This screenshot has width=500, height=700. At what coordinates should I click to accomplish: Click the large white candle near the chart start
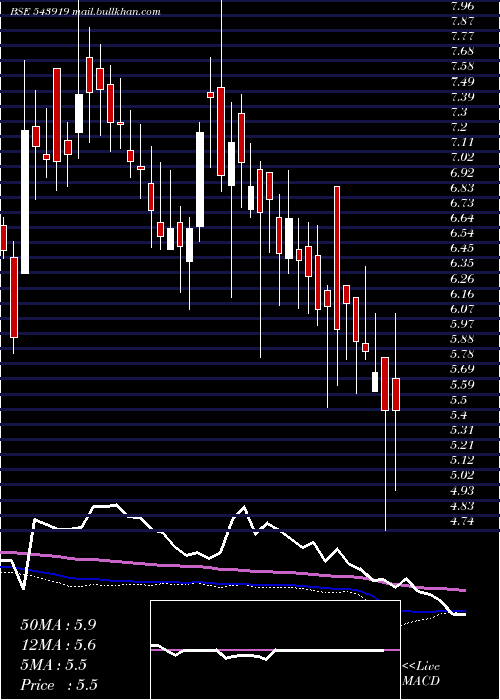pyautogui.click(x=25, y=202)
